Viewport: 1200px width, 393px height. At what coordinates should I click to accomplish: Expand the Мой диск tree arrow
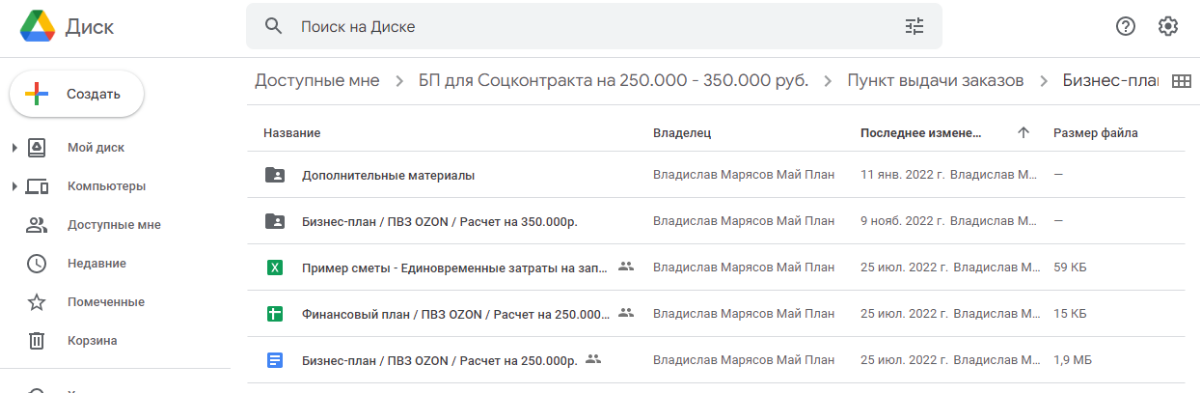(x=14, y=148)
